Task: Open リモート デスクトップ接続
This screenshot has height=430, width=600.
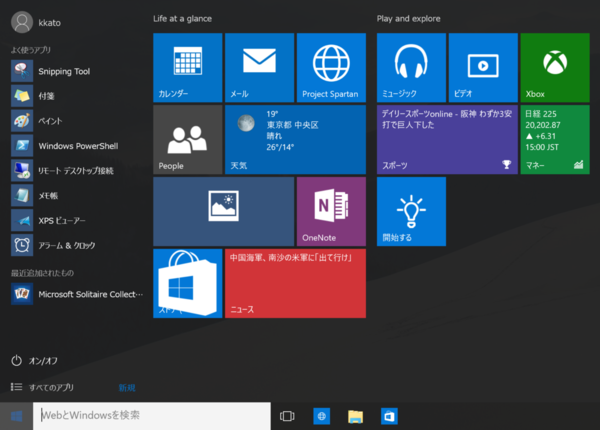Action: tap(77, 171)
